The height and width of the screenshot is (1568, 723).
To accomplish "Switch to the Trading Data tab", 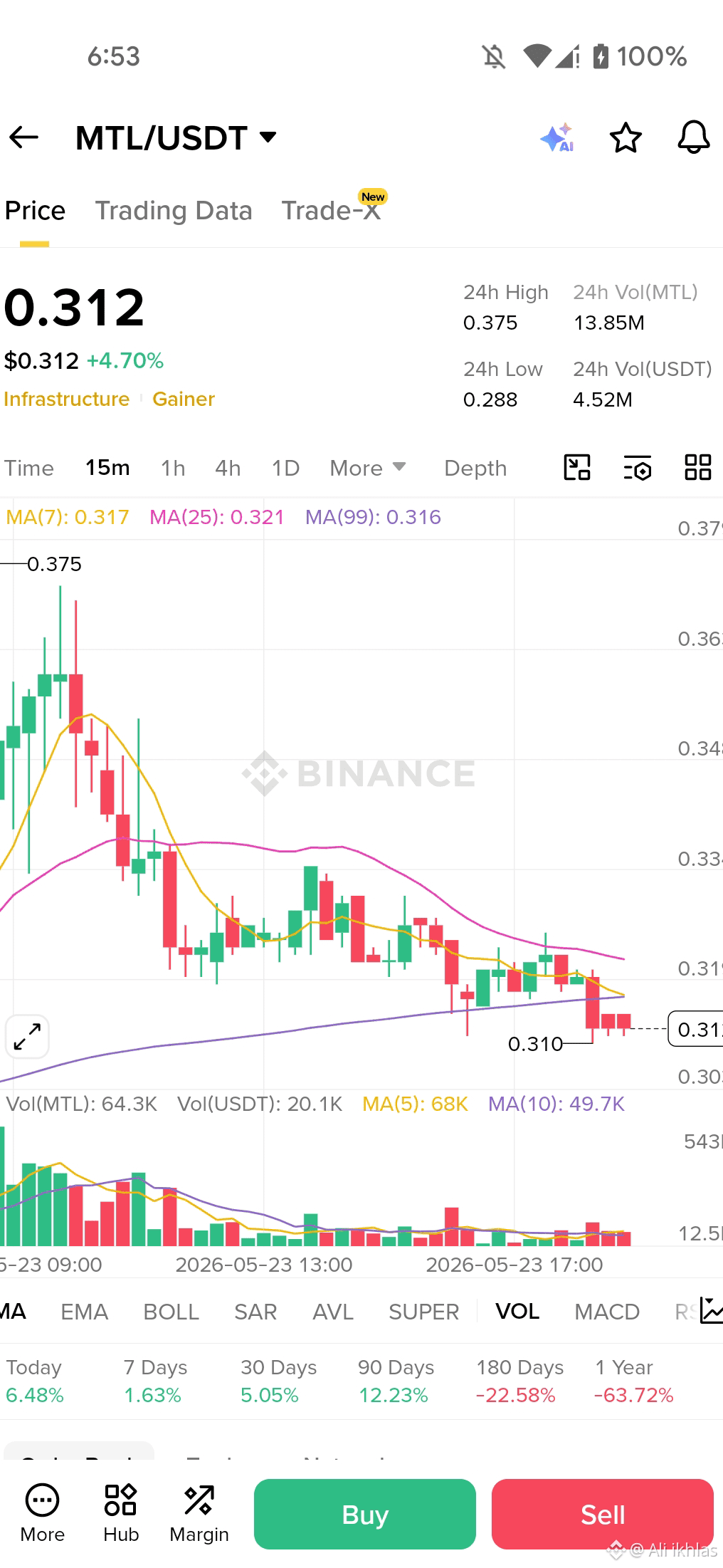I will [174, 211].
